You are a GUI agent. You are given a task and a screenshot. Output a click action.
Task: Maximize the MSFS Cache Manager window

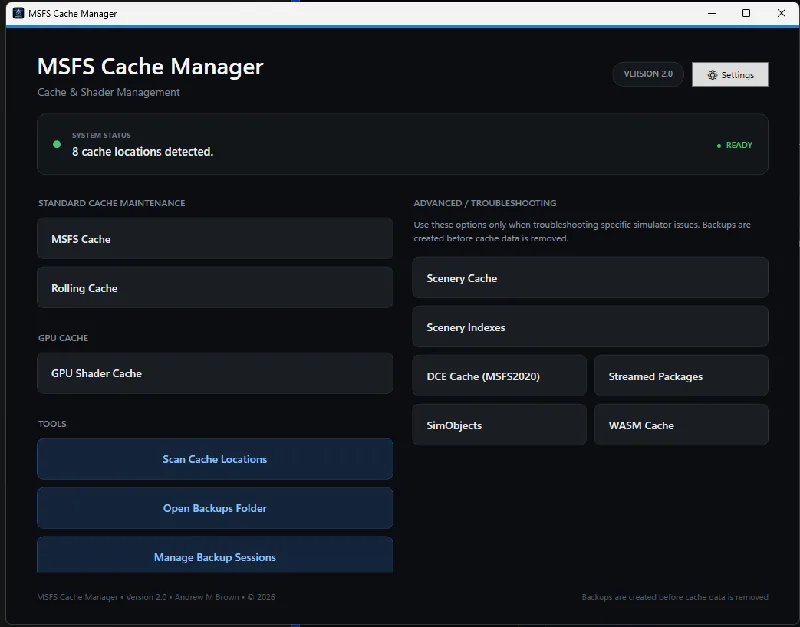tap(746, 13)
